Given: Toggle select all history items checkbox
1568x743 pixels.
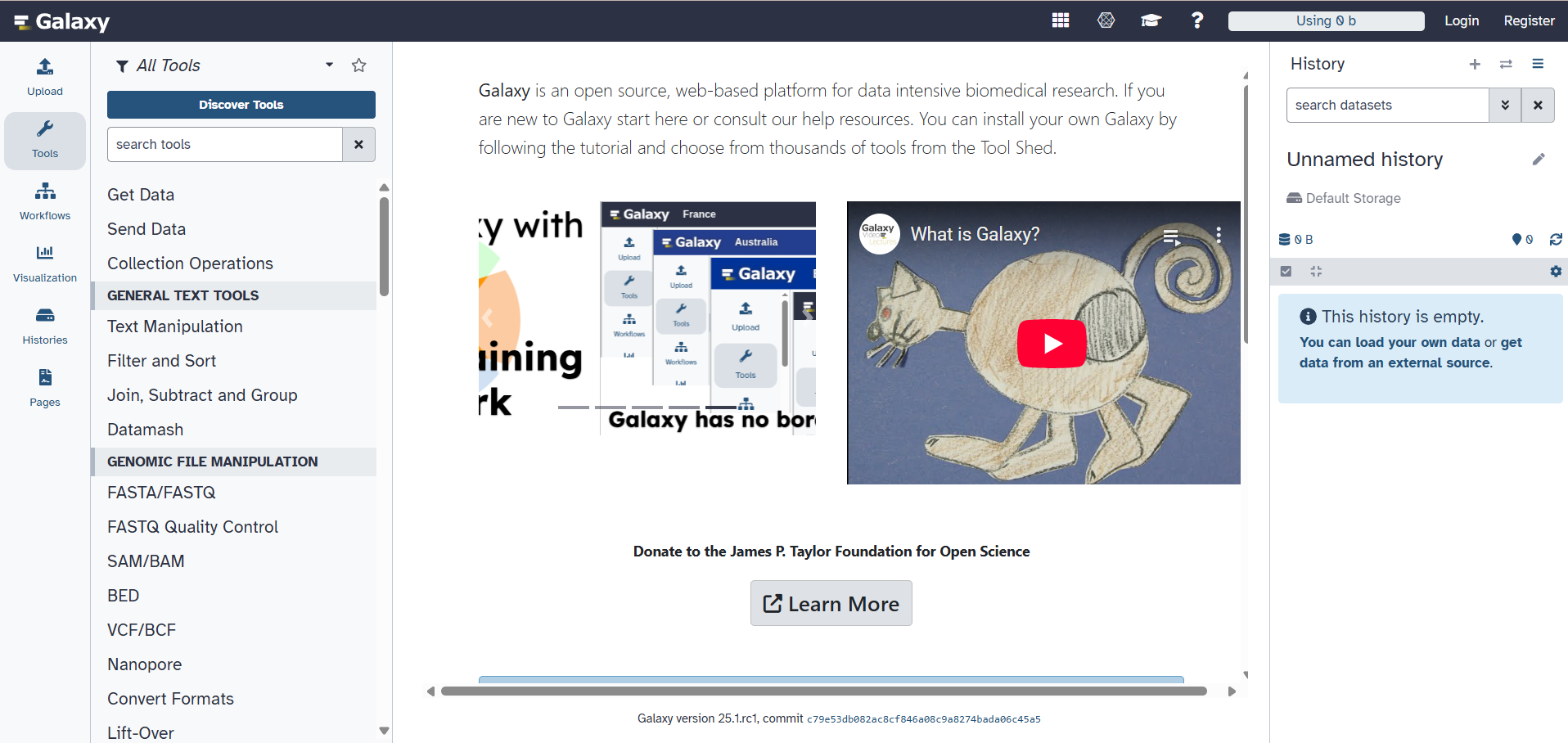Looking at the screenshot, I should (1286, 272).
